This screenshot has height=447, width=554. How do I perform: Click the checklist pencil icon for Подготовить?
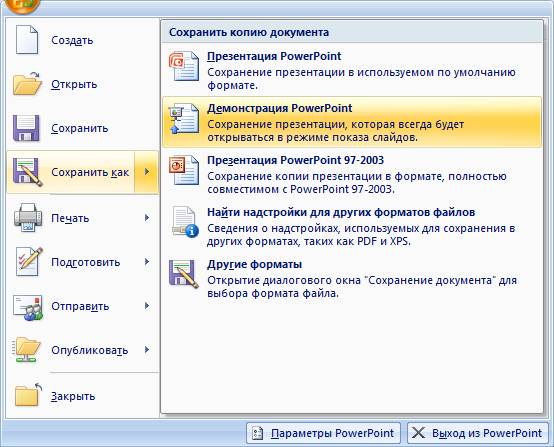29,261
